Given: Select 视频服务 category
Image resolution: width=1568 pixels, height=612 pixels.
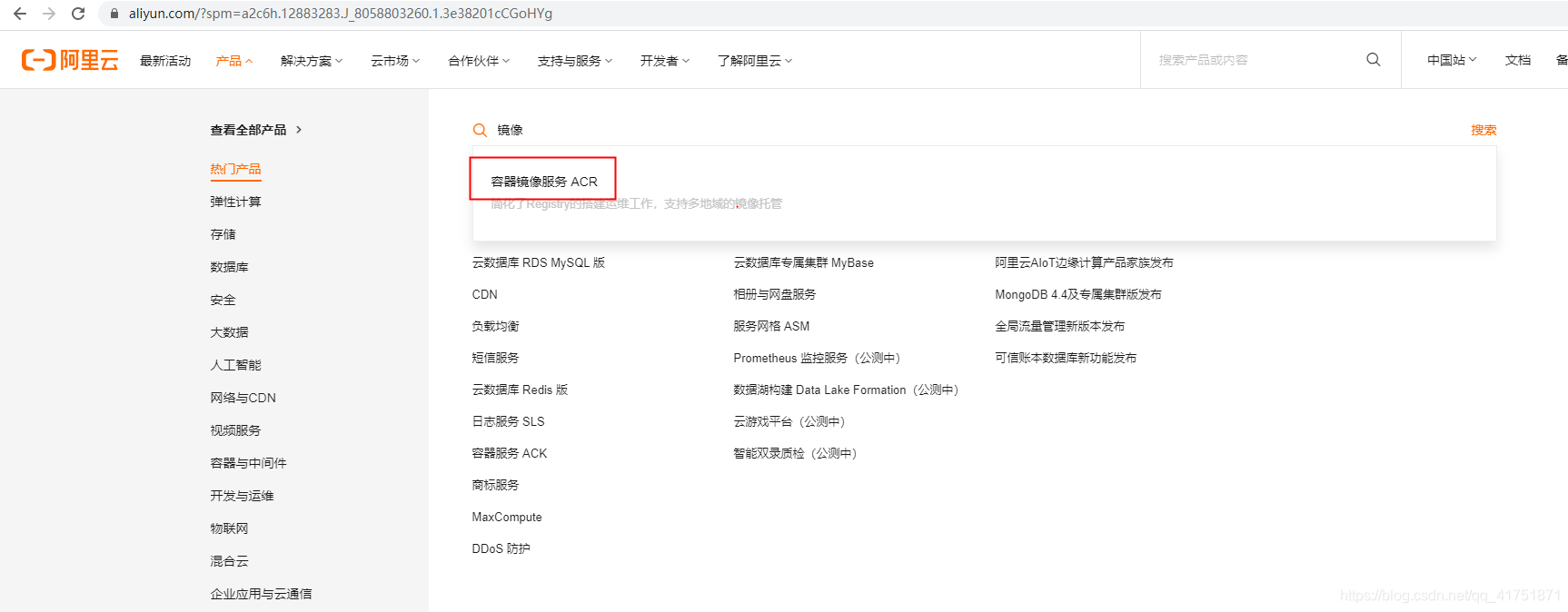Looking at the screenshot, I should [235, 430].
